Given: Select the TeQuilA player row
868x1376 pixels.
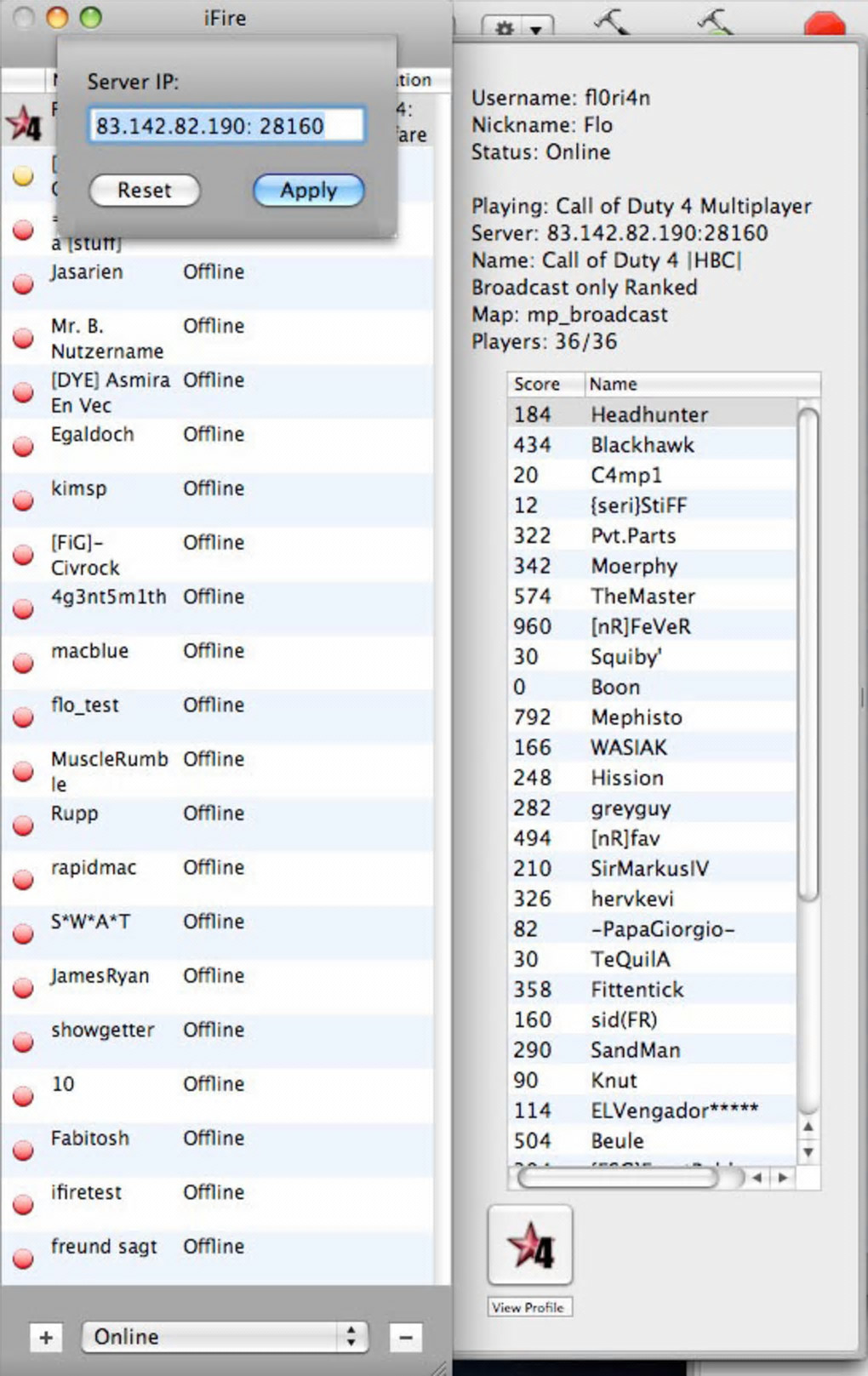Looking at the screenshot, I should 652,959.
